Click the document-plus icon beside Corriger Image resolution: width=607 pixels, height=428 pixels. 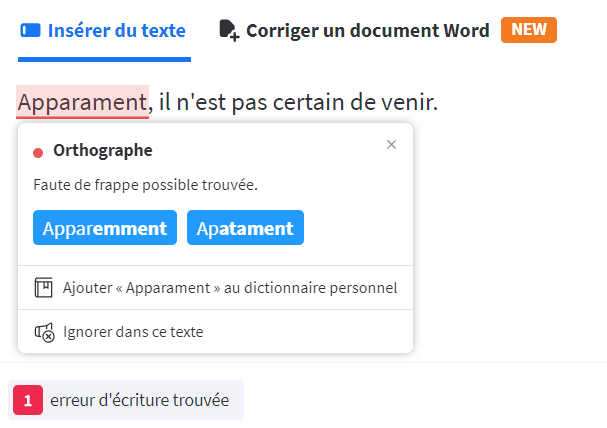point(229,31)
